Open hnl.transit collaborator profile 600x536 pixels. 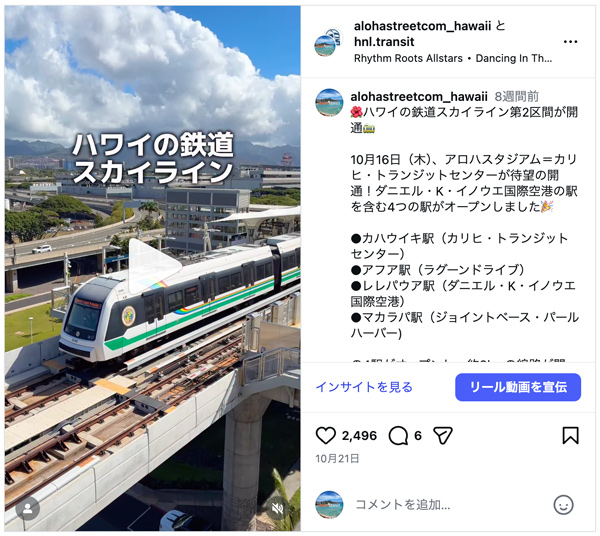click(x=384, y=42)
